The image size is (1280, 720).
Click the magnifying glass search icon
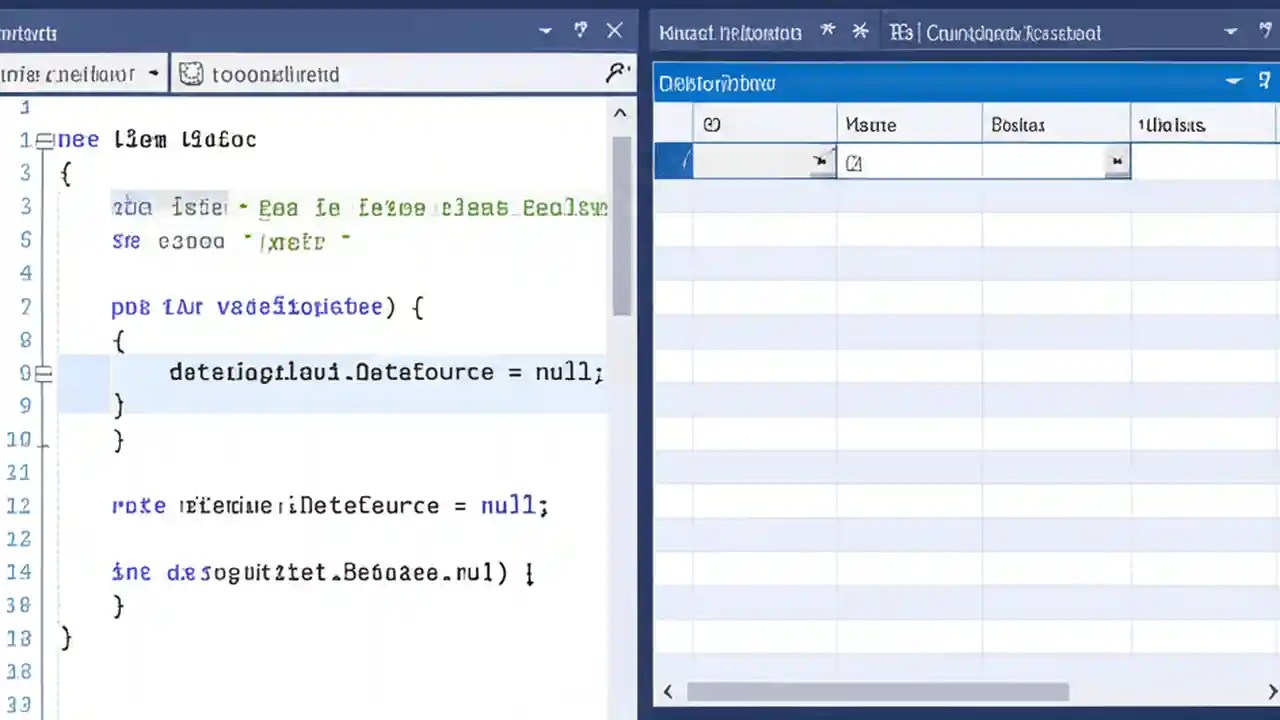coord(618,71)
